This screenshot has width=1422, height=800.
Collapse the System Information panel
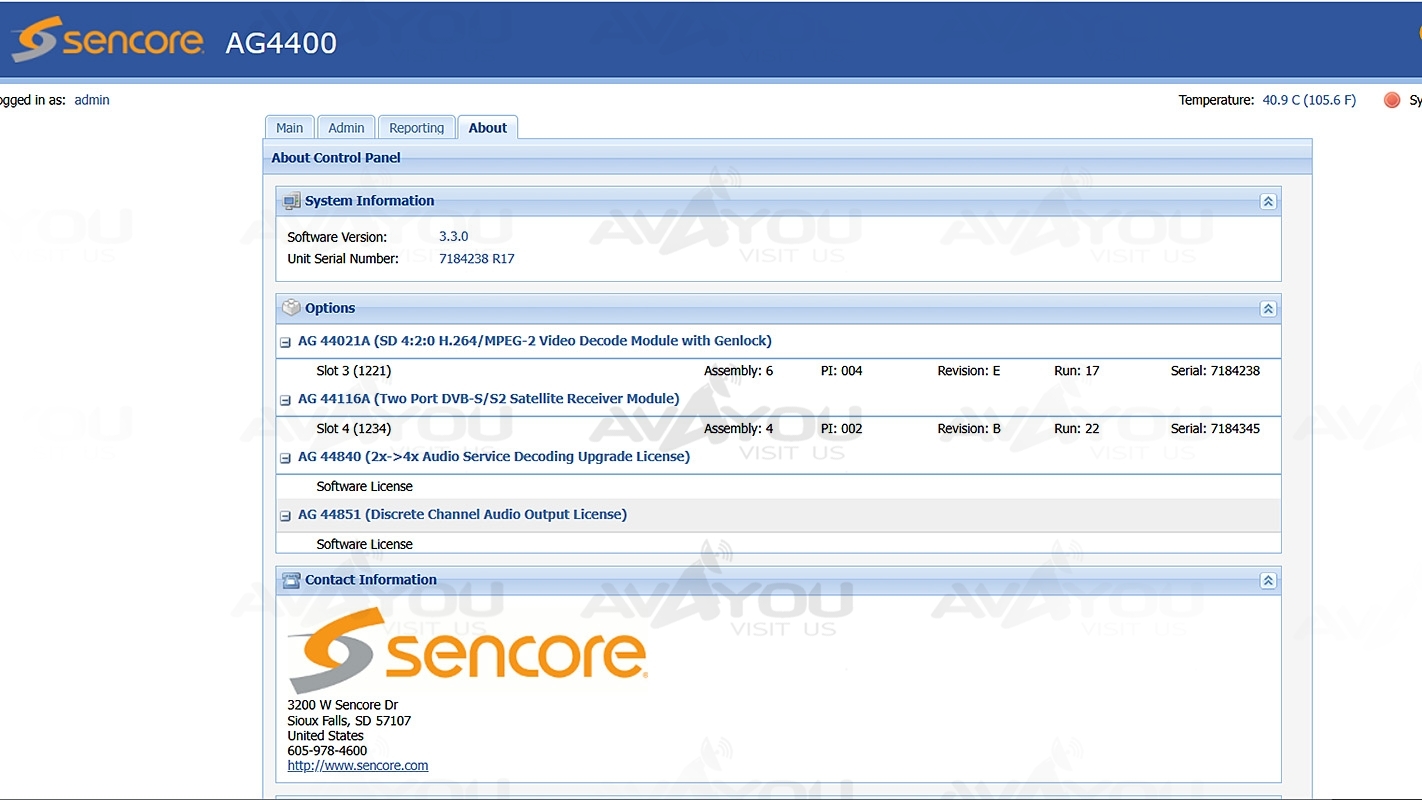pyautogui.click(x=1267, y=202)
